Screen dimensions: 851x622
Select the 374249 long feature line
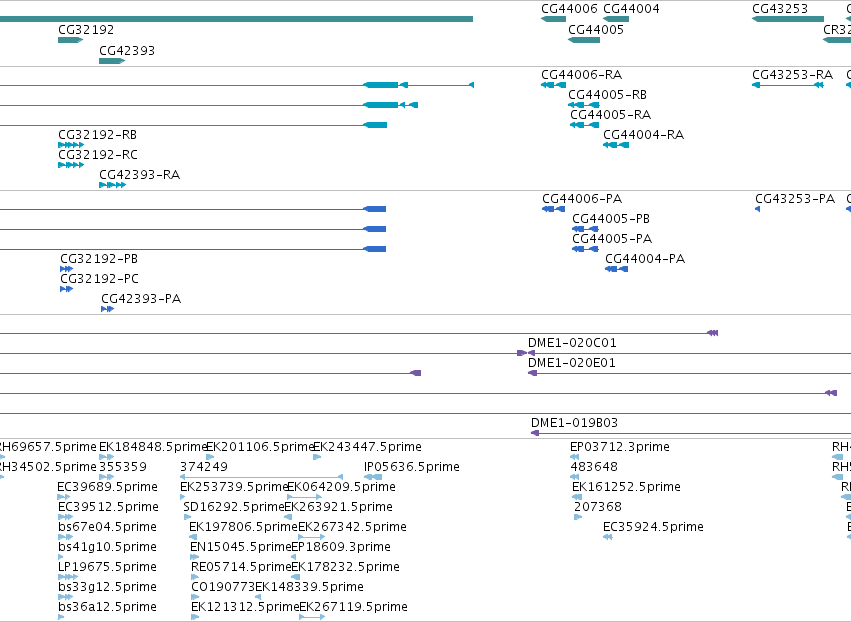coord(261,477)
